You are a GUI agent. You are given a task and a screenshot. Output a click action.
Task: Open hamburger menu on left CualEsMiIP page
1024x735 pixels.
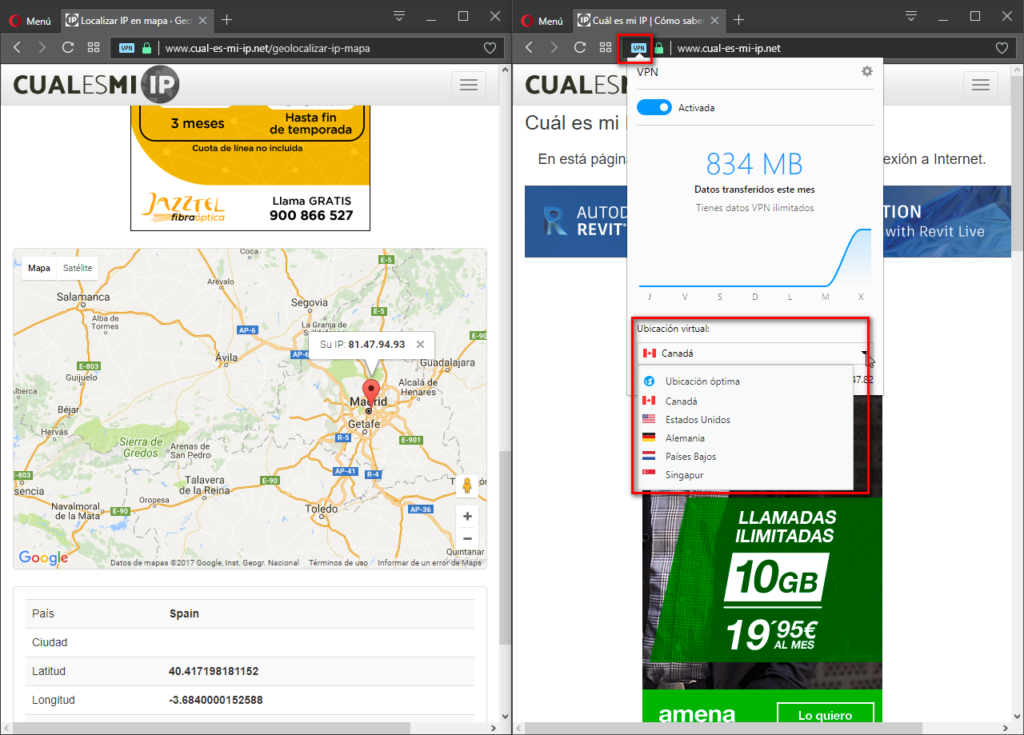[468, 85]
